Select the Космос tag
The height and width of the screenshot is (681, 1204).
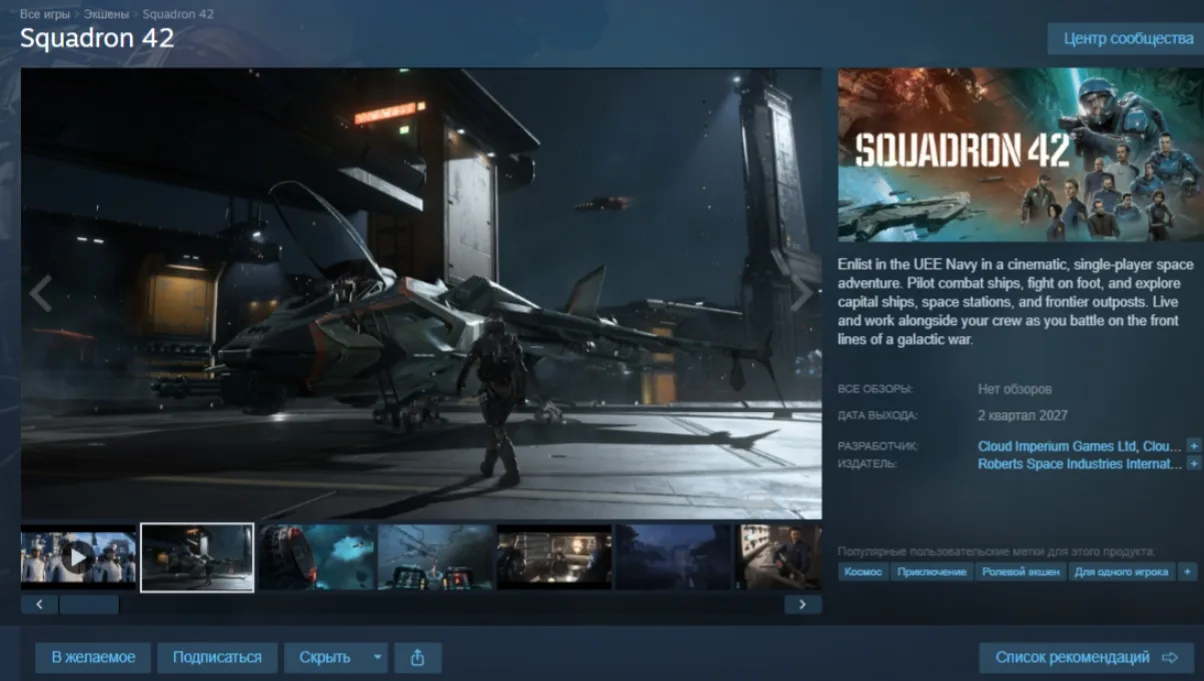tap(862, 572)
